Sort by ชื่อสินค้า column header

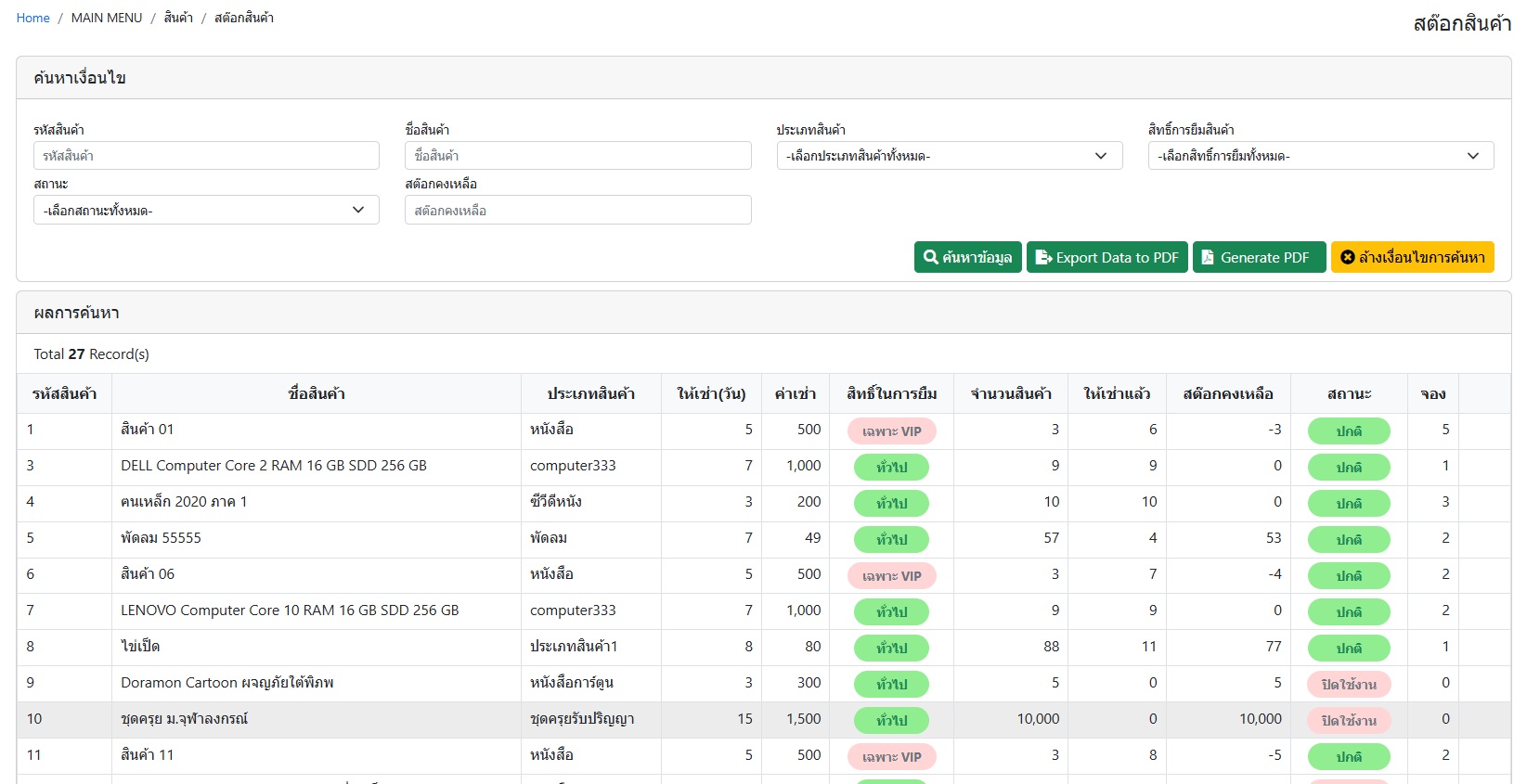[317, 394]
